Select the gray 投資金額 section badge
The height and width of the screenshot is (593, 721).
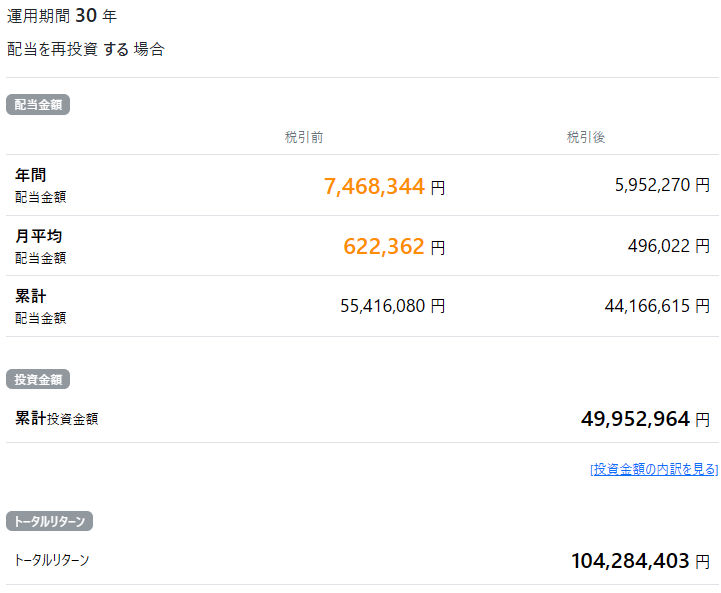tap(37, 380)
